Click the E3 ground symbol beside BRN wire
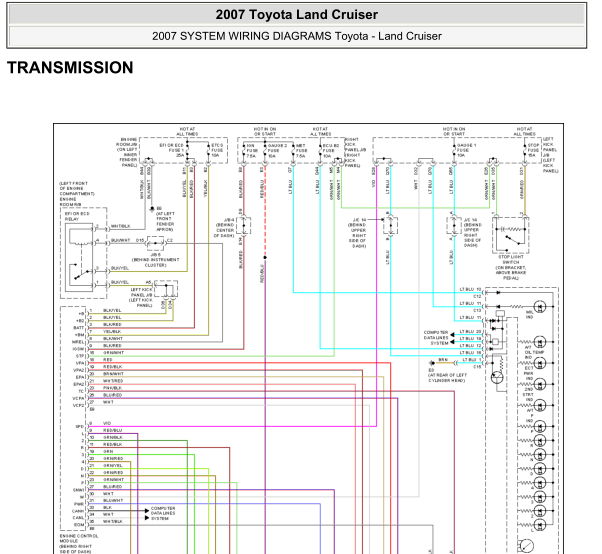This screenshot has width=602, height=554. pyautogui.click(x=432, y=363)
